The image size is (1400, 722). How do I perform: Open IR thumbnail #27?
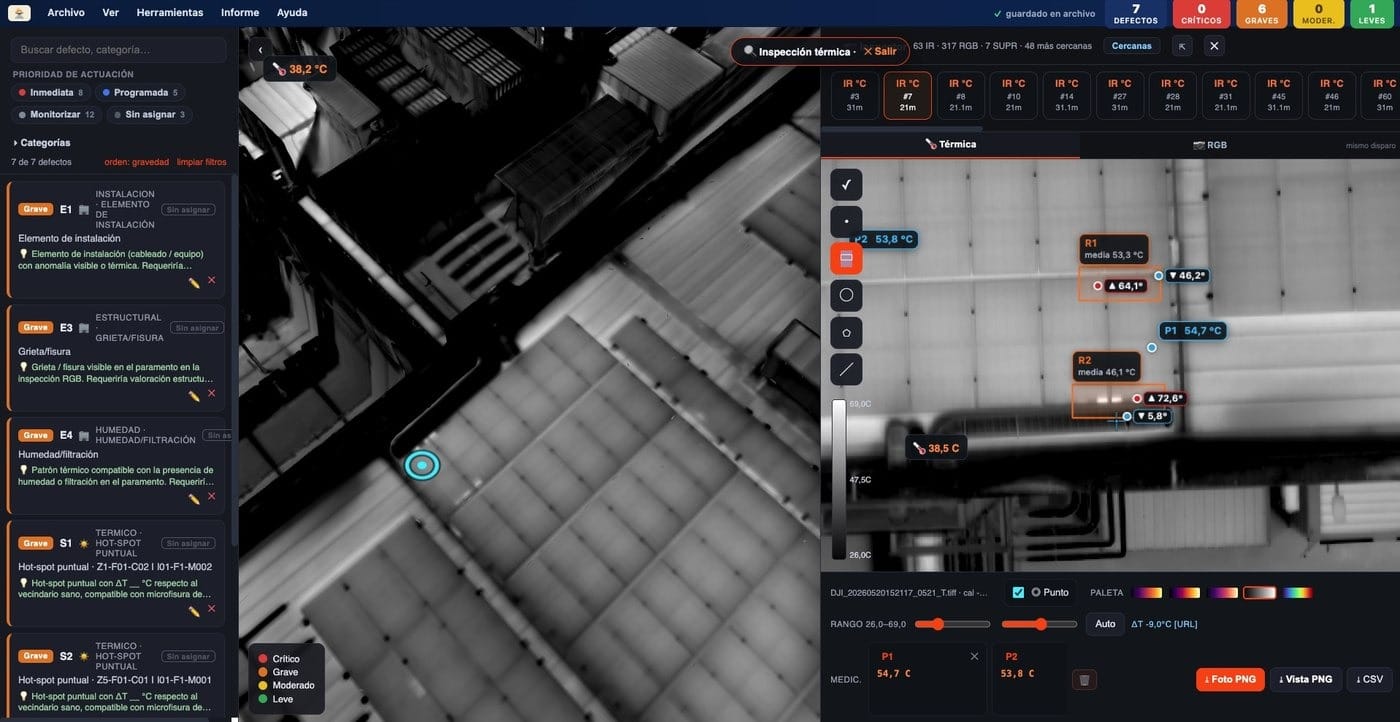click(1120, 95)
